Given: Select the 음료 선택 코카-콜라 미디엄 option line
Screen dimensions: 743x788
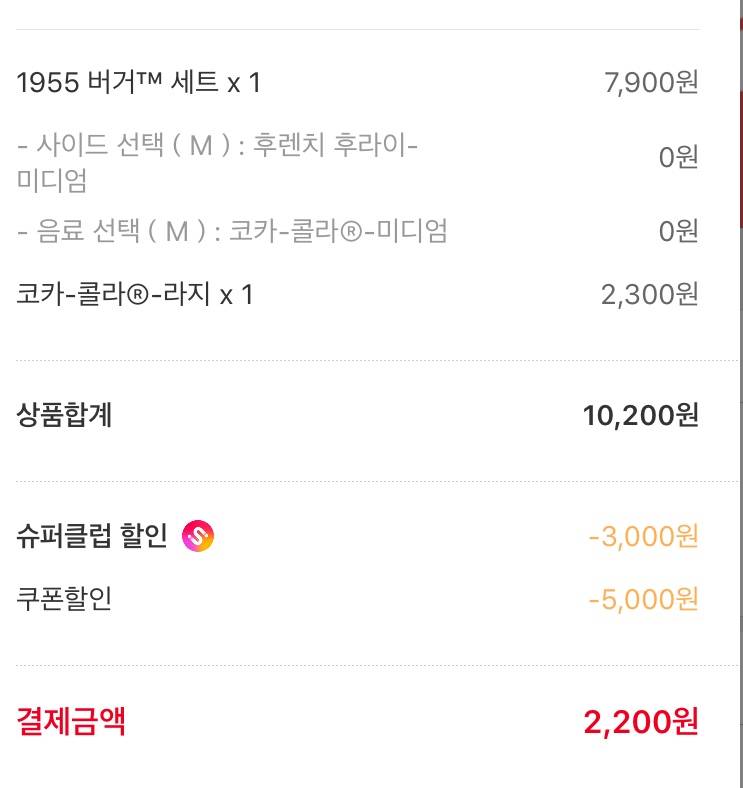Looking at the screenshot, I should coord(232,231).
